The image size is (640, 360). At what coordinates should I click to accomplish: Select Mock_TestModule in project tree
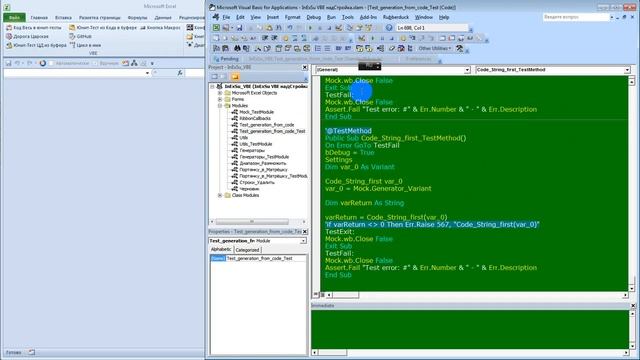256,112
